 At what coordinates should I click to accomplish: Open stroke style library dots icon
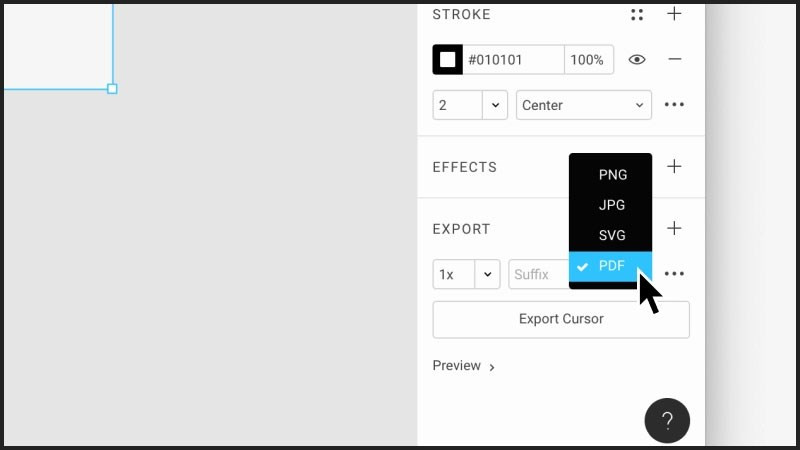[x=637, y=14]
